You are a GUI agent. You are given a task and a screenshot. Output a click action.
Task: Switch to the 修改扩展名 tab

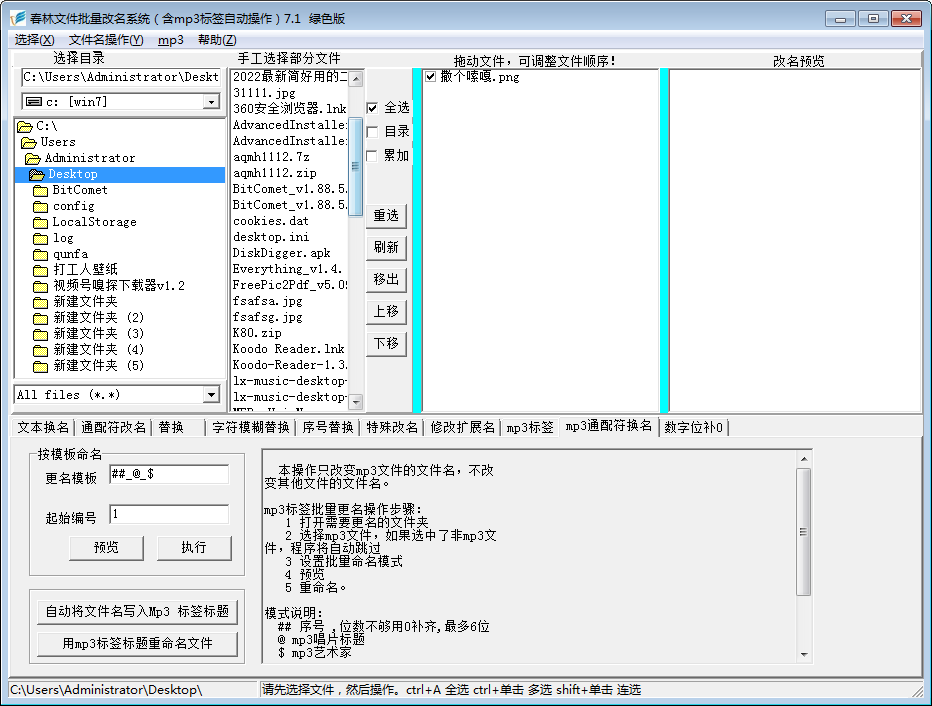tap(462, 428)
